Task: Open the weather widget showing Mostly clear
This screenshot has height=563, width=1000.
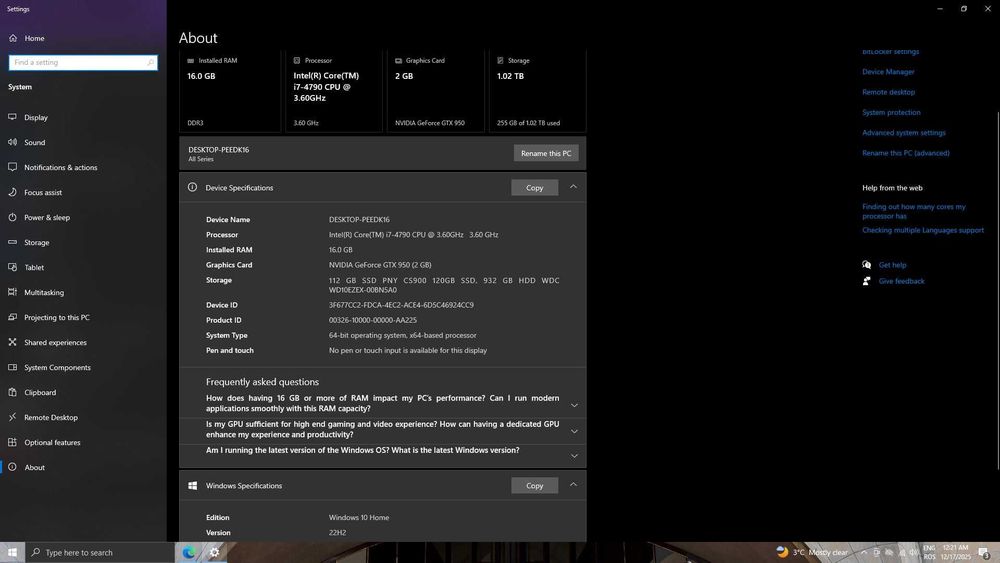Action: coord(812,553)
